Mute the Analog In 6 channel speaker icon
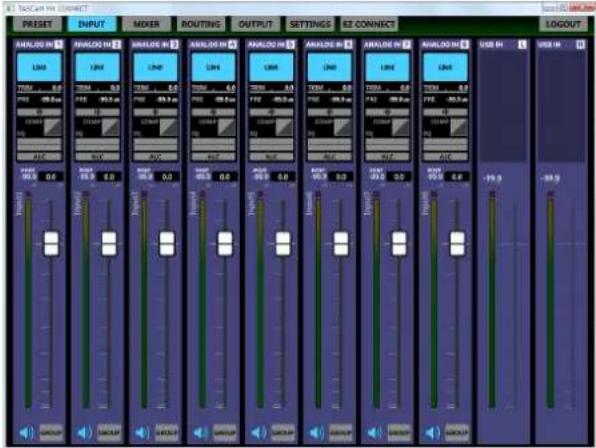The image size is (596, 448). point(317,432)
